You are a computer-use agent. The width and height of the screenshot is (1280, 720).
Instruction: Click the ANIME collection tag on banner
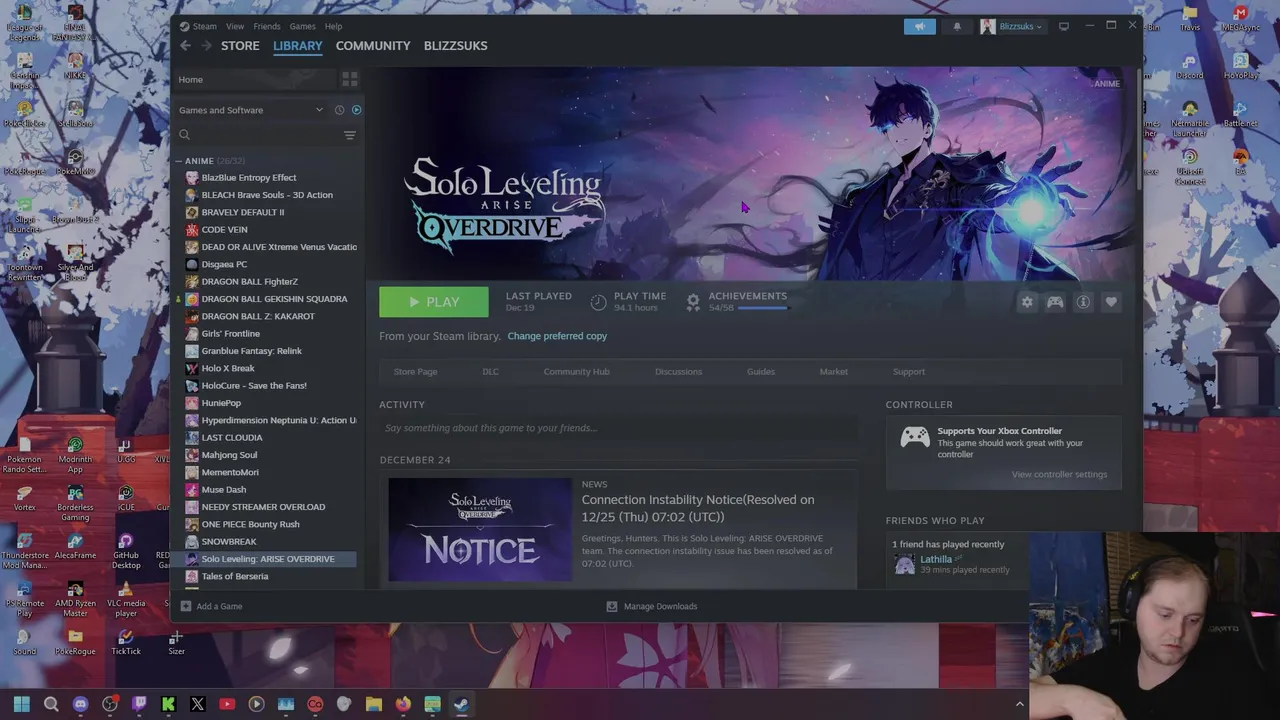point(1107,84)
